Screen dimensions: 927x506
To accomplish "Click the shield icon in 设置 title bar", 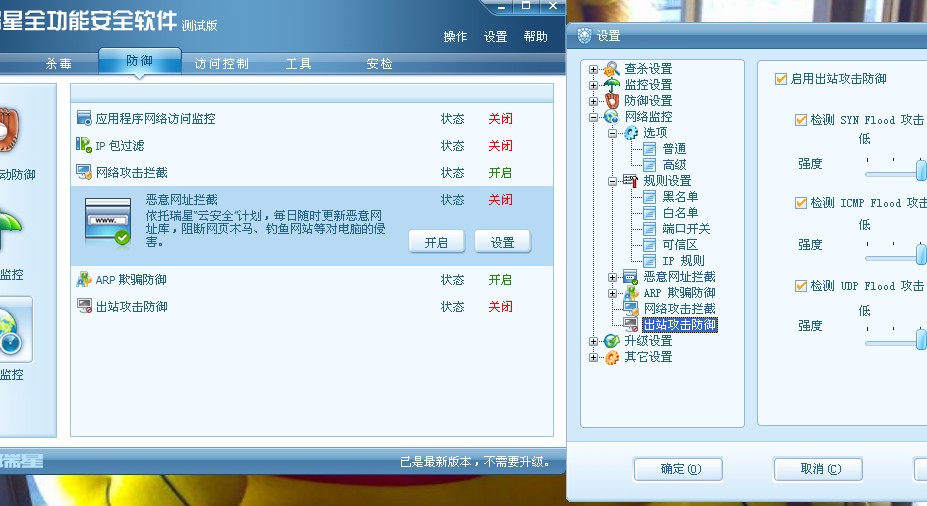I will click(x=584, y=35).
